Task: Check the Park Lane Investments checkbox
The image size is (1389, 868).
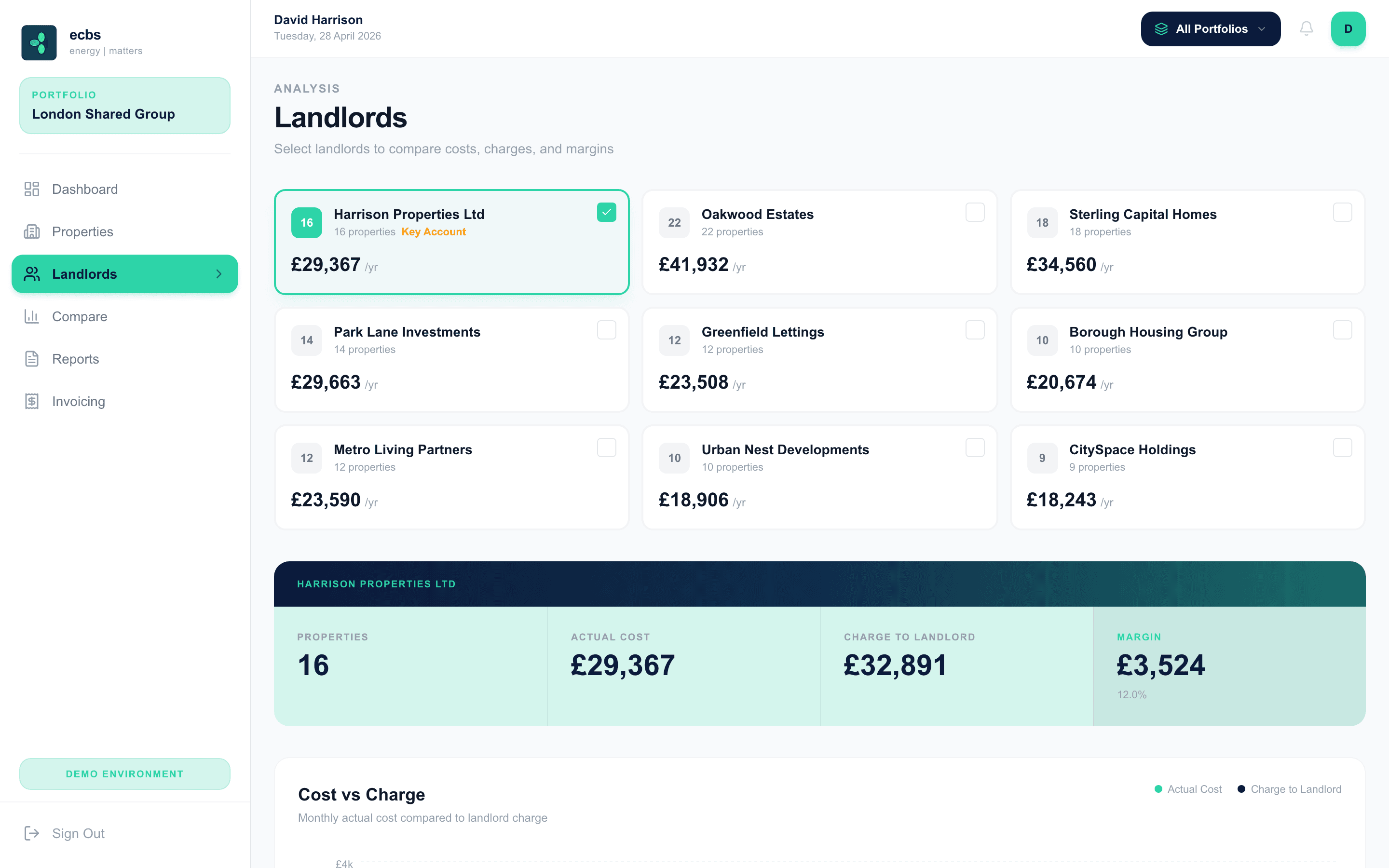Action: click(x=607, y=330)
